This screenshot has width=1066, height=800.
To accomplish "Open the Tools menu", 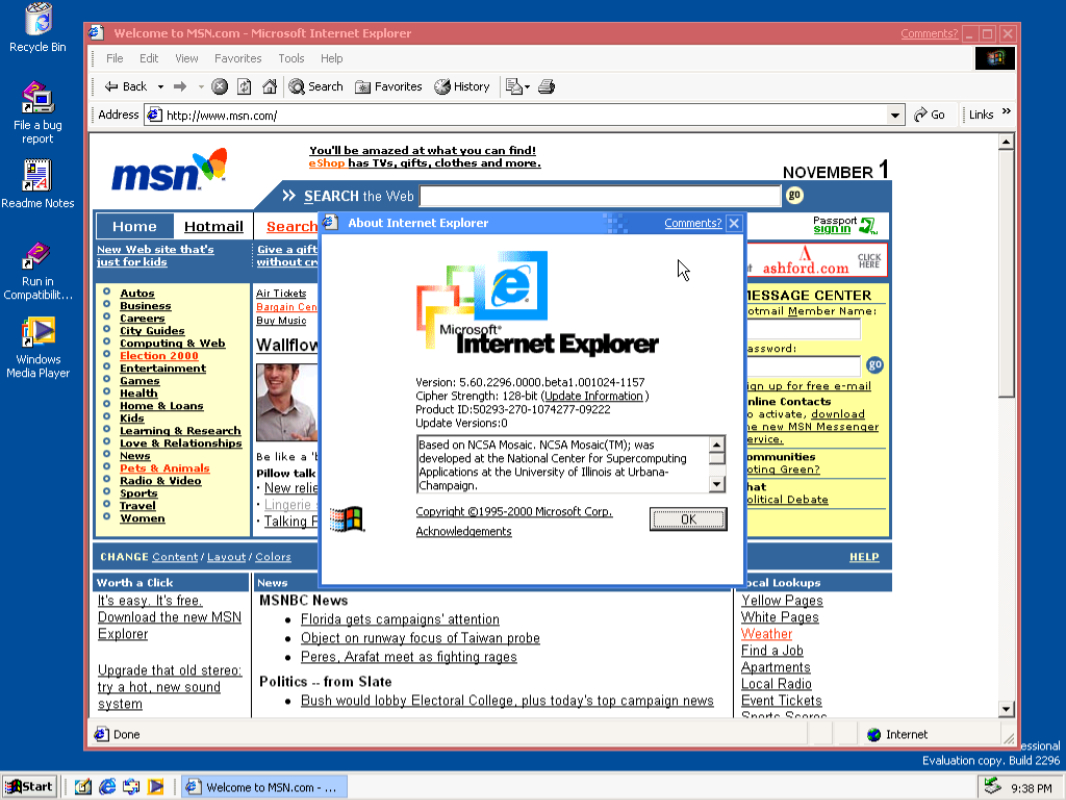I will (x=291, y=58).
